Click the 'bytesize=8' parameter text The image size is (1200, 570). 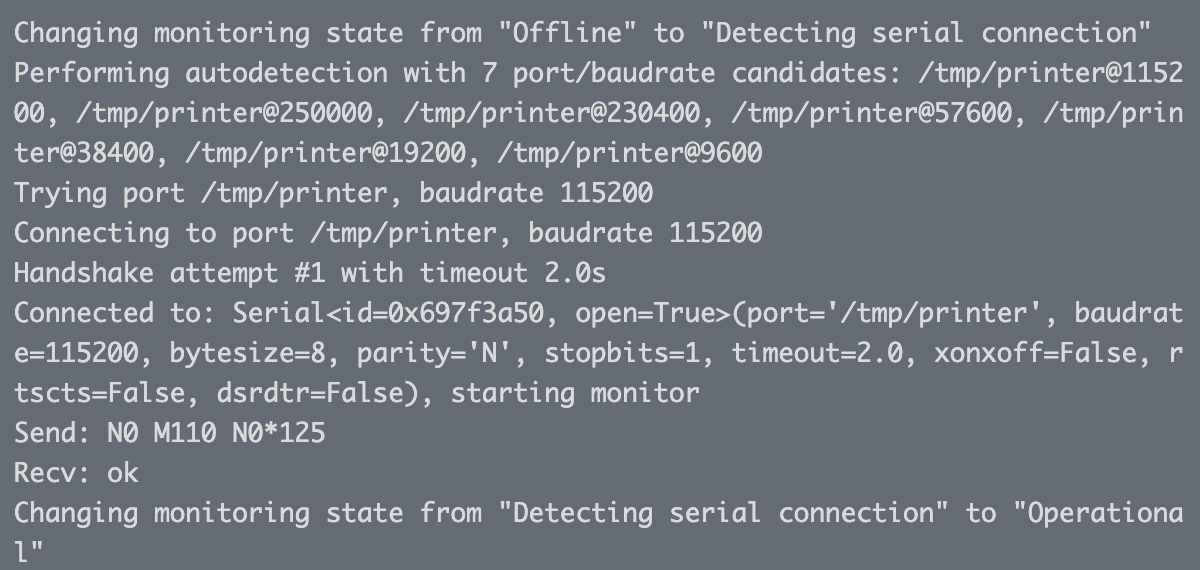tap(247, 353)
